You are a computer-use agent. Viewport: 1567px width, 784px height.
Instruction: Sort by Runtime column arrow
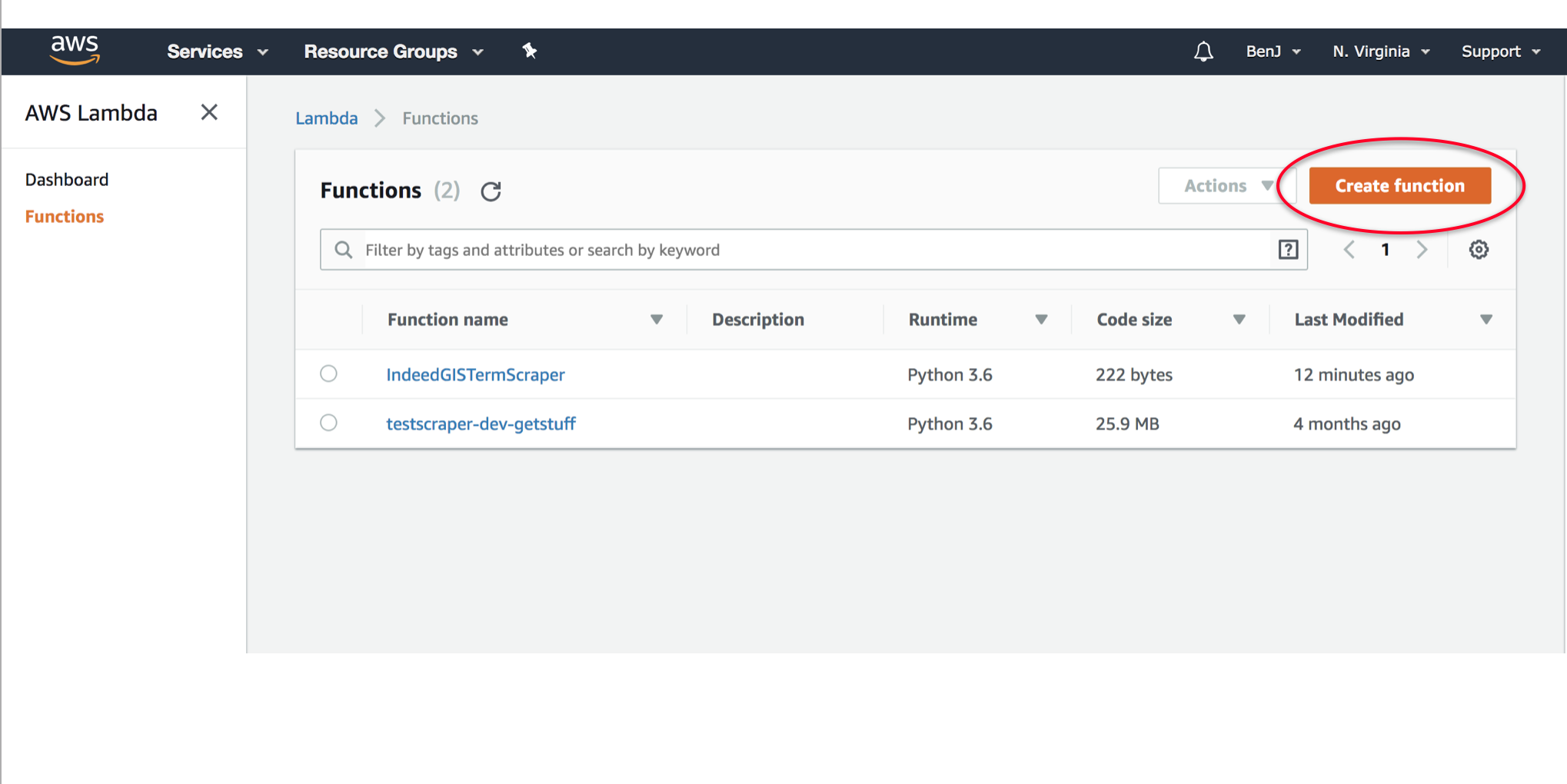pos(1041,320)
